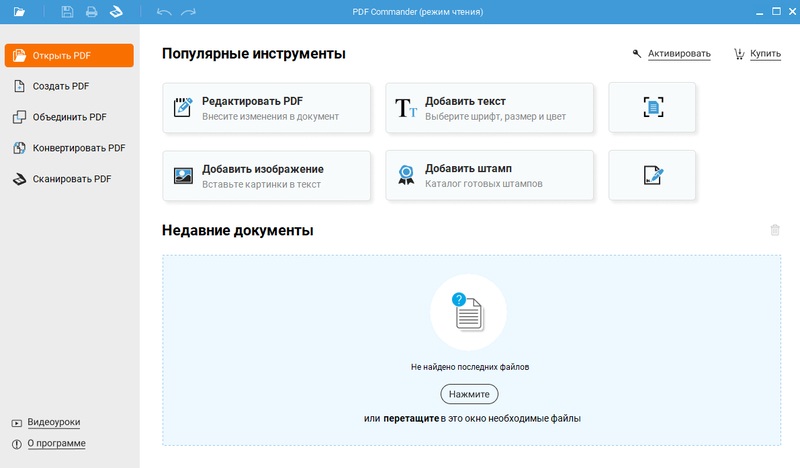Open Конвертировать PDF from the sidebar
This screenshot has width=800, height=468.
(68, 148)
